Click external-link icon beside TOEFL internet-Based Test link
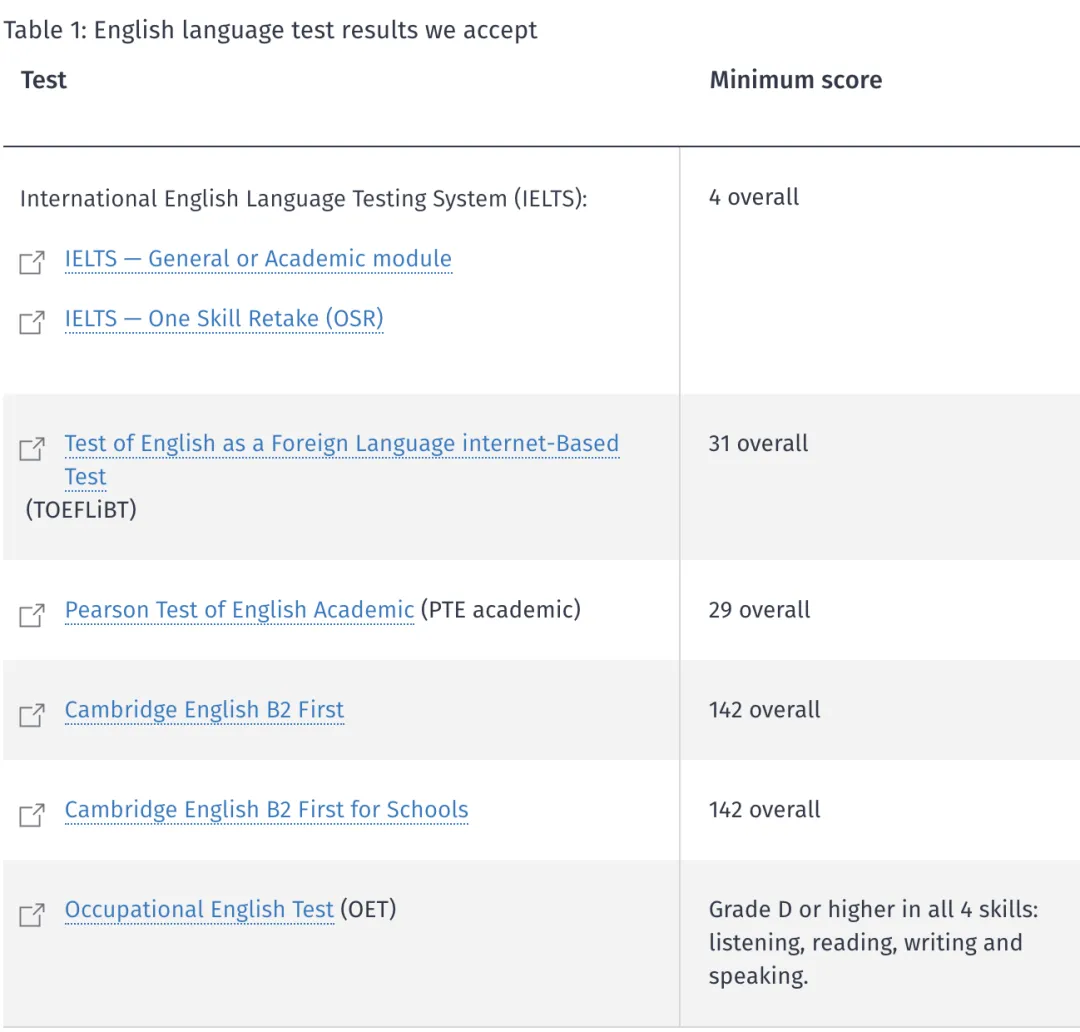The image size is (1080, 1032). click(32, 448)
